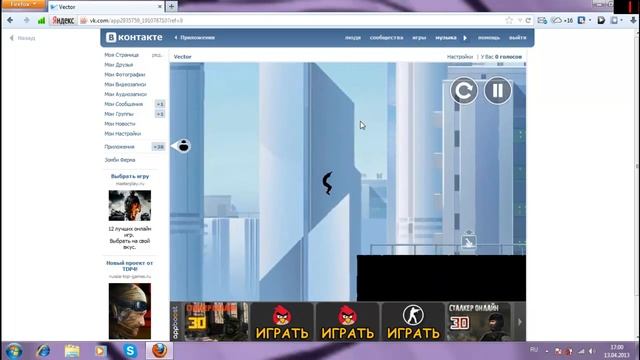Open a new tab with plus button
This screenshot has height=360, width=640.
coord(171,7)
